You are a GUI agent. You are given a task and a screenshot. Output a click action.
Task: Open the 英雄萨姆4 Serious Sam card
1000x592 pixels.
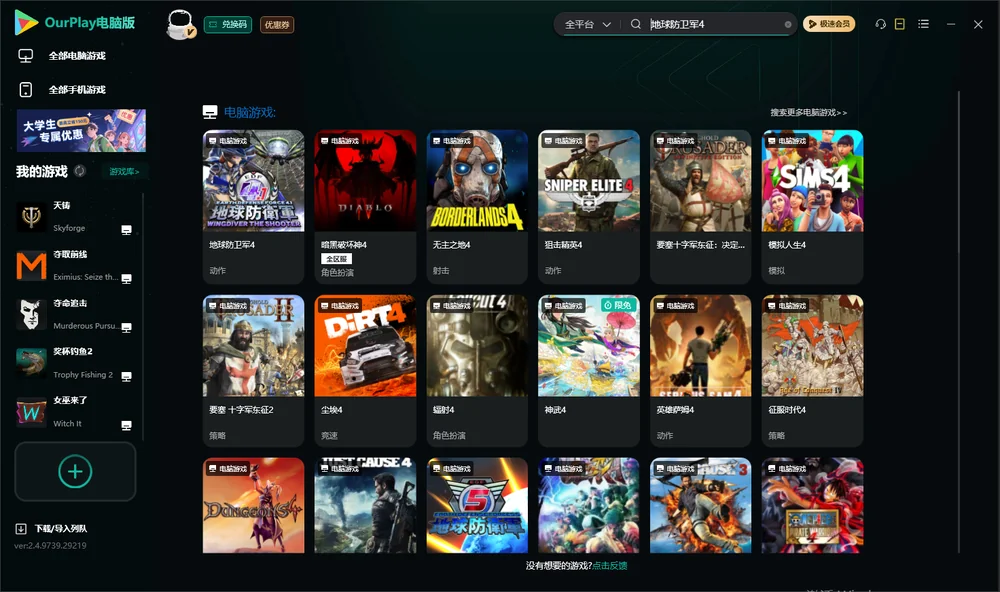point(700,371)
